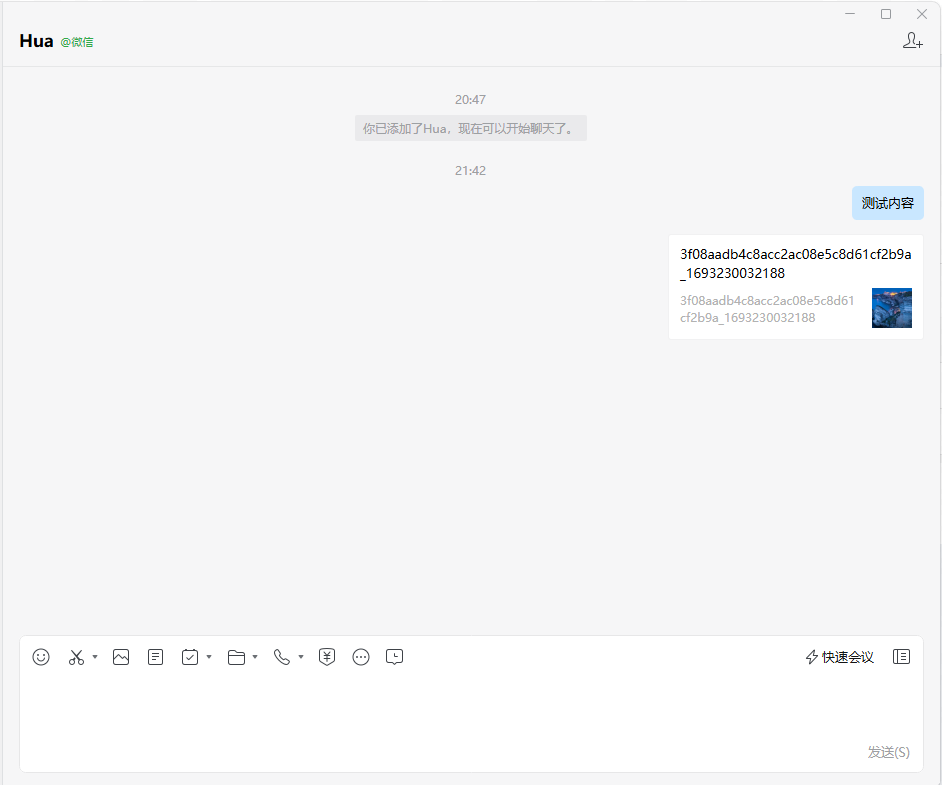Start a 快速会议 quick meeting
This screenshot has height=785, width=942.
pyautogui.click(x=839, y=657)
